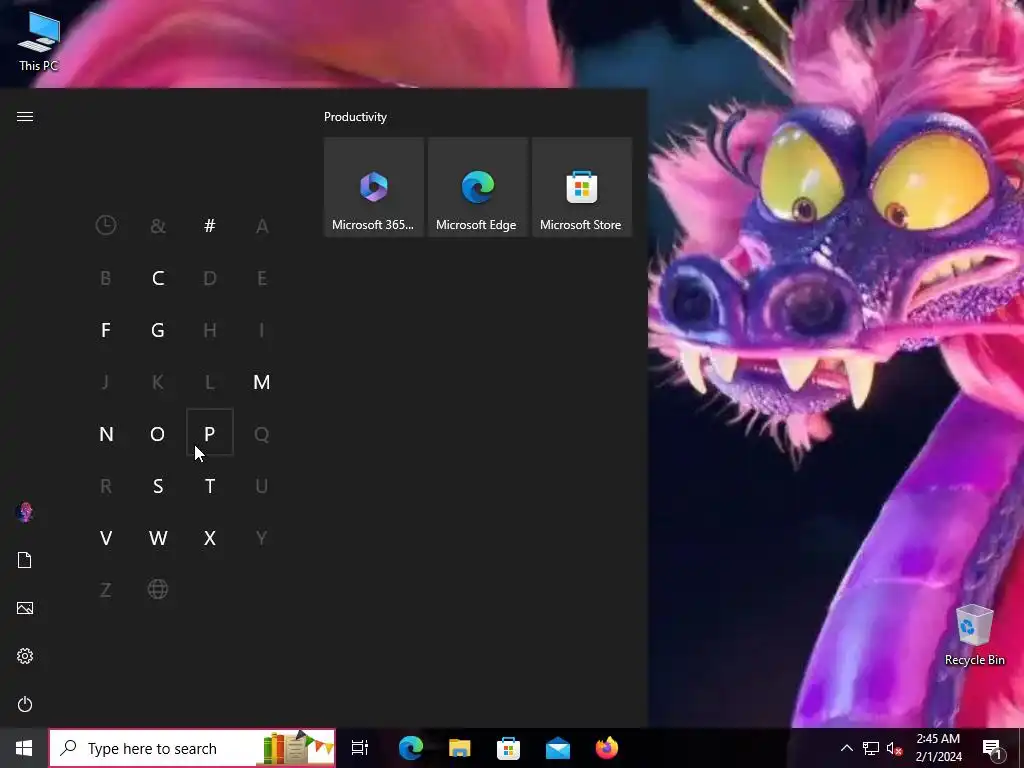
Task: Jump to letter V apps
Action: [x=106, y=538]
